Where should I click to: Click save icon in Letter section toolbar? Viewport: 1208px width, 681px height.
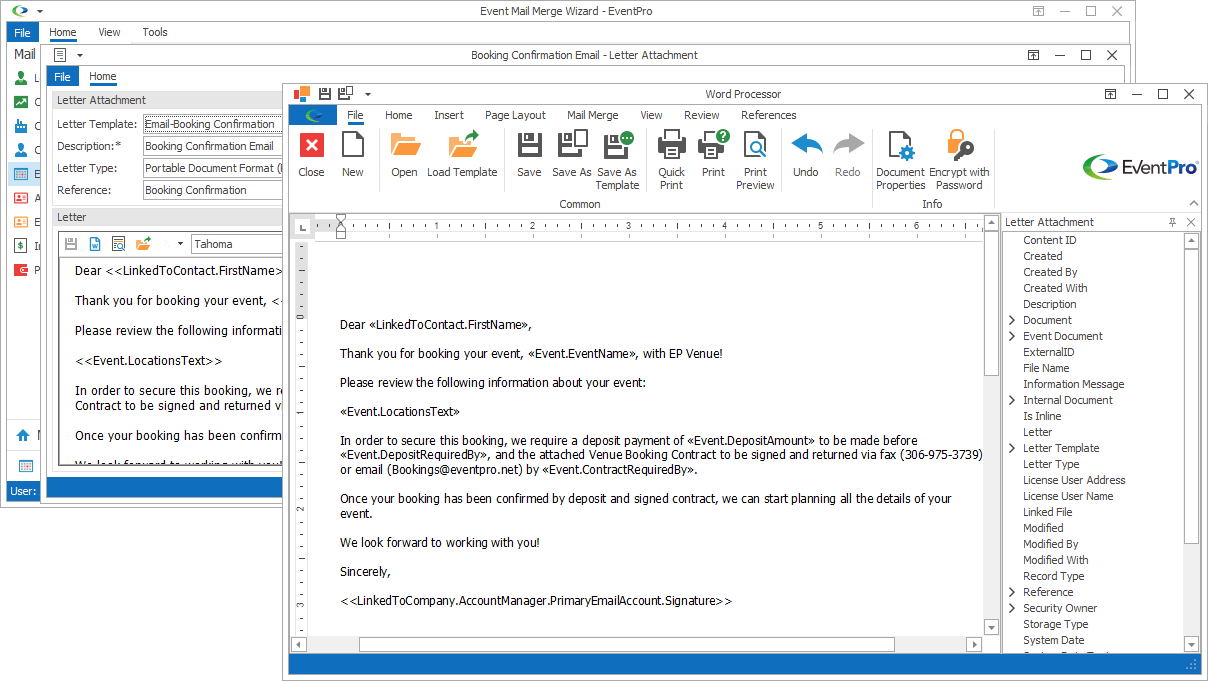pos(72,244)
